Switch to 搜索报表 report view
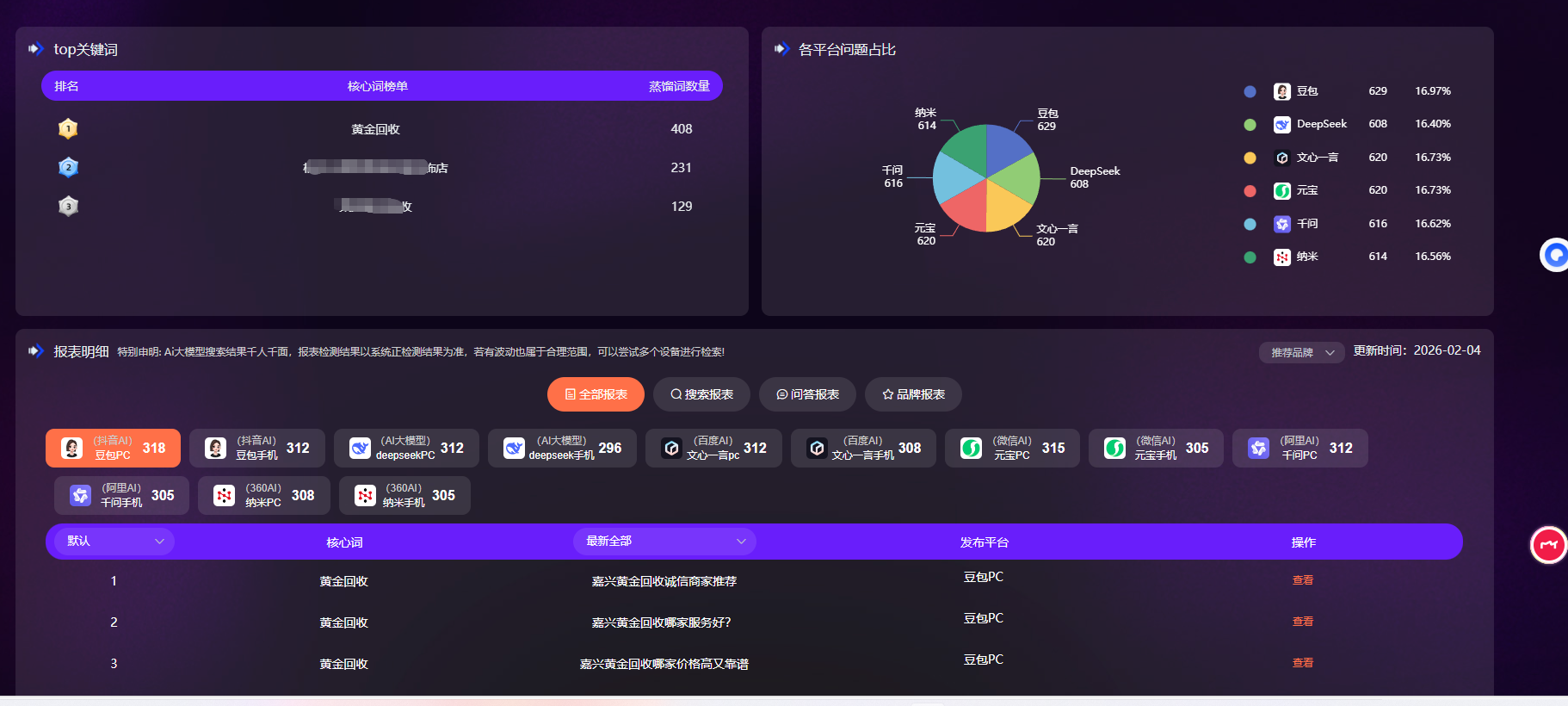This screenshot has width=1568, height=706. [x=701, y=394]
